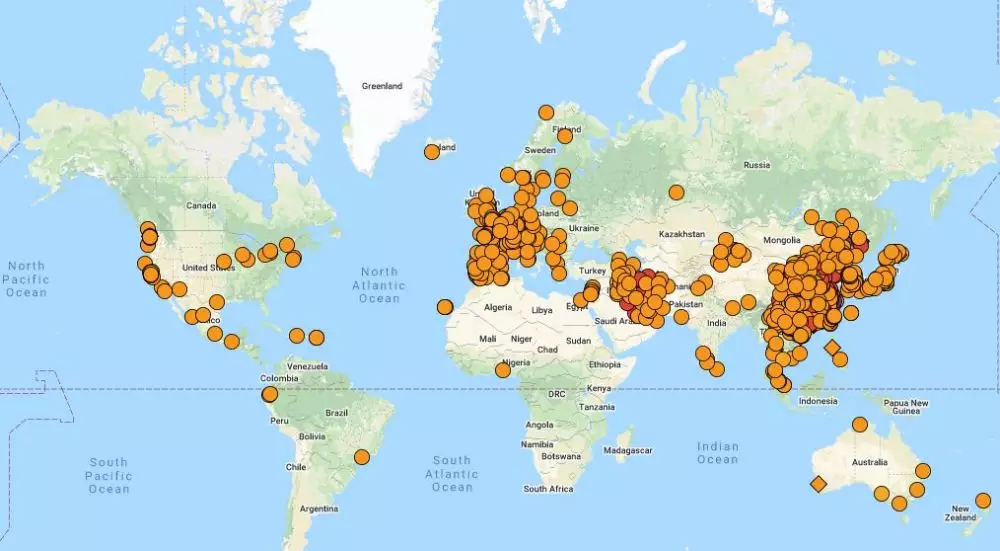Select the eastern Caribbean marker of the pair
Image resolution: width=1000 pixels, height=551 pixels.
pos(317,338)
